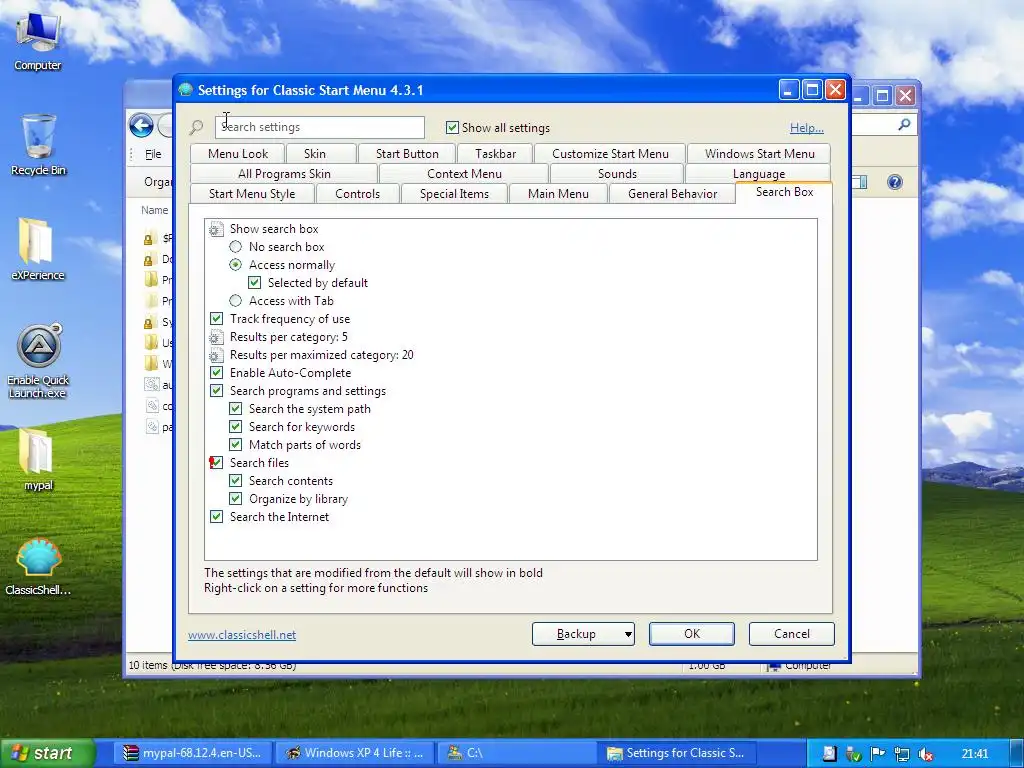Screen dimensions: 1024x768
Task: Click the security shield tray icon
Action: [854, 754]
